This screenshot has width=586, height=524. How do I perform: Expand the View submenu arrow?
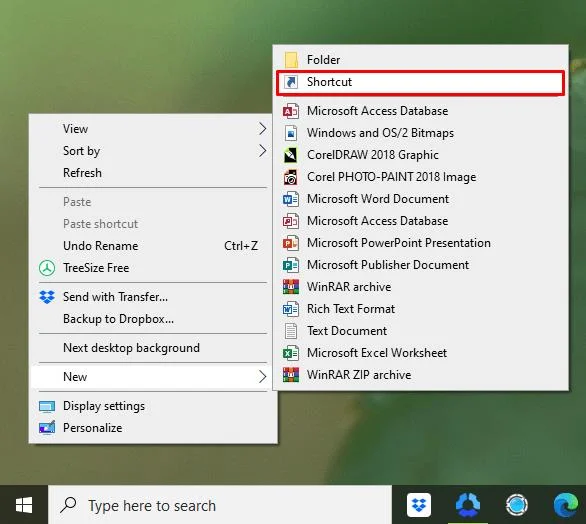coord(263,129)
